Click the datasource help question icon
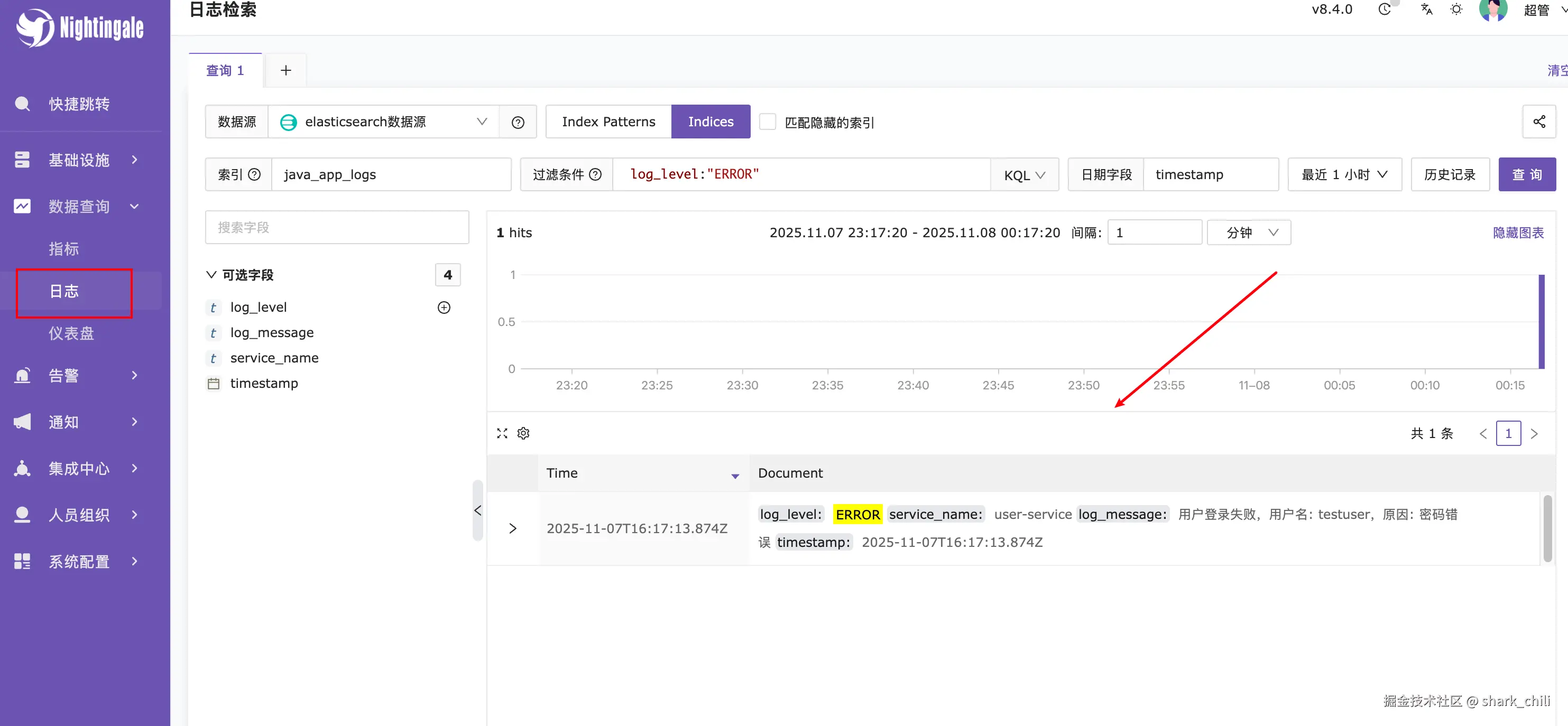The height and width of the screenshot is (726, 1568). coord(518,122)
